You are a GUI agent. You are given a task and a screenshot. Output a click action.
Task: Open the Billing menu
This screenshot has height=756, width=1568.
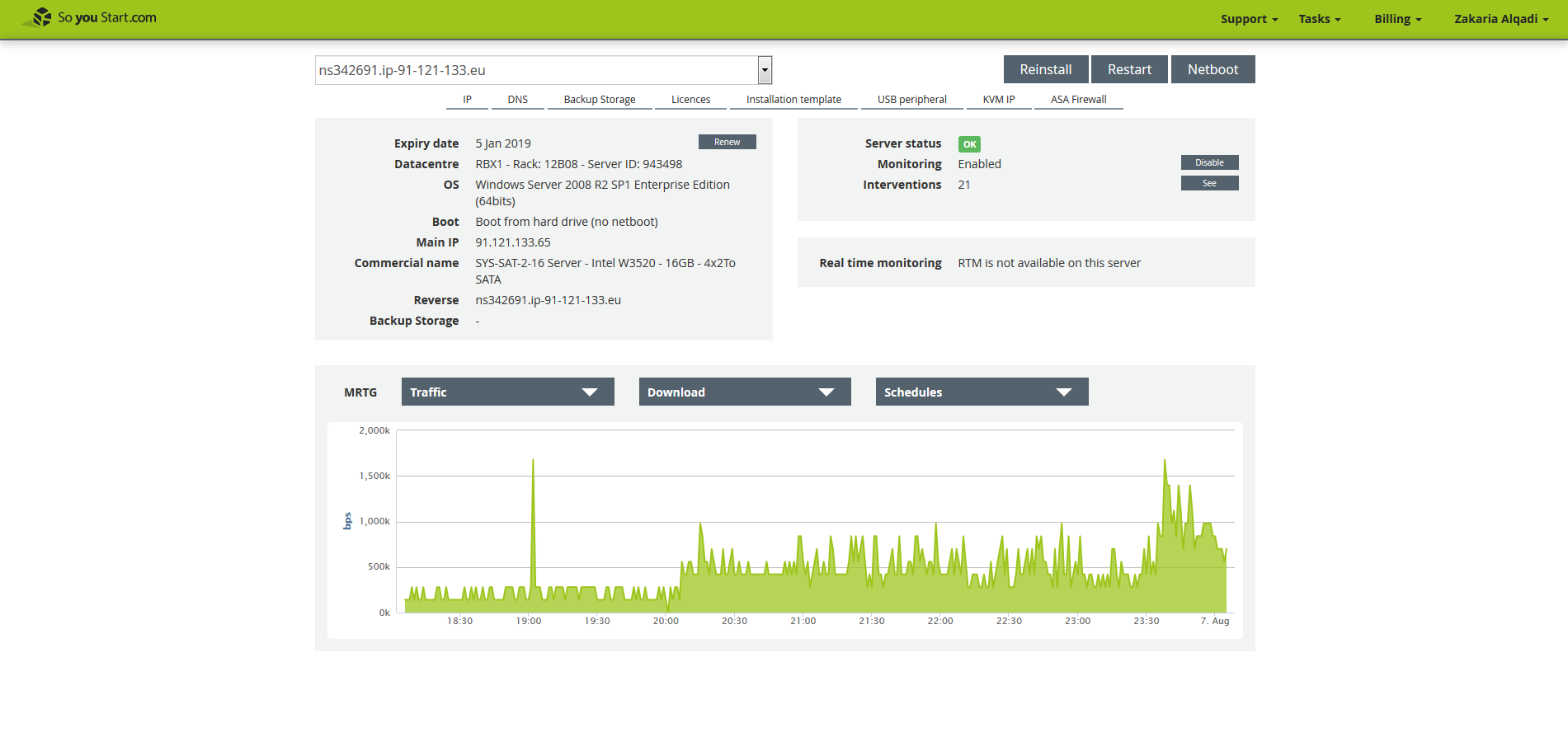click(x=1397, y=19)
